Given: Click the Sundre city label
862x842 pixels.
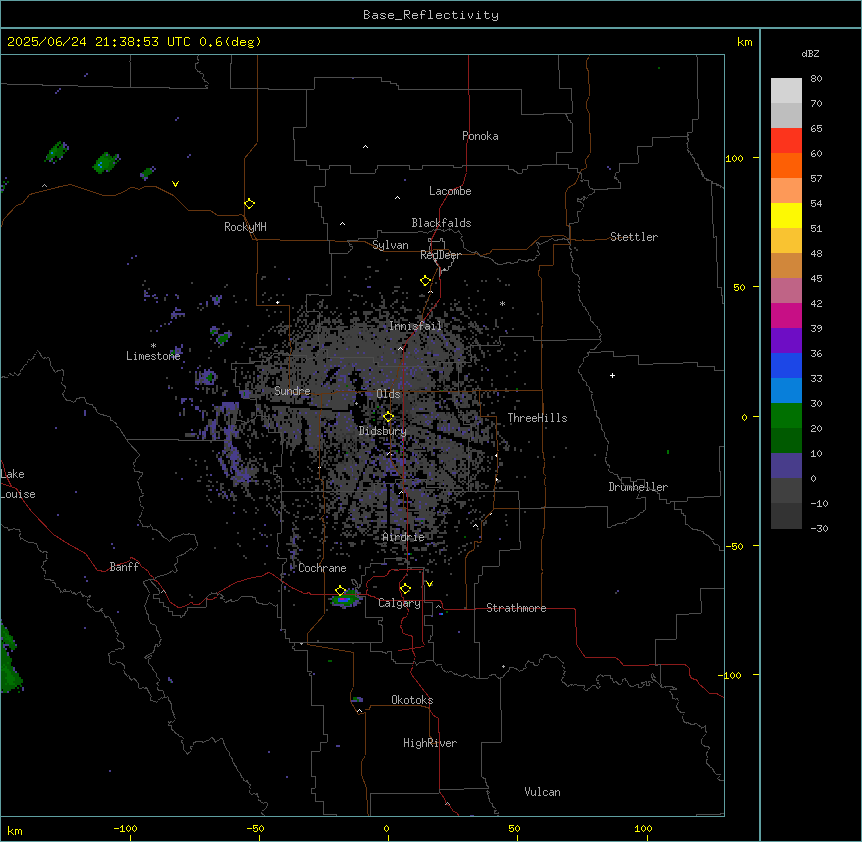Looking at the screenshot, I should (292, 391).
